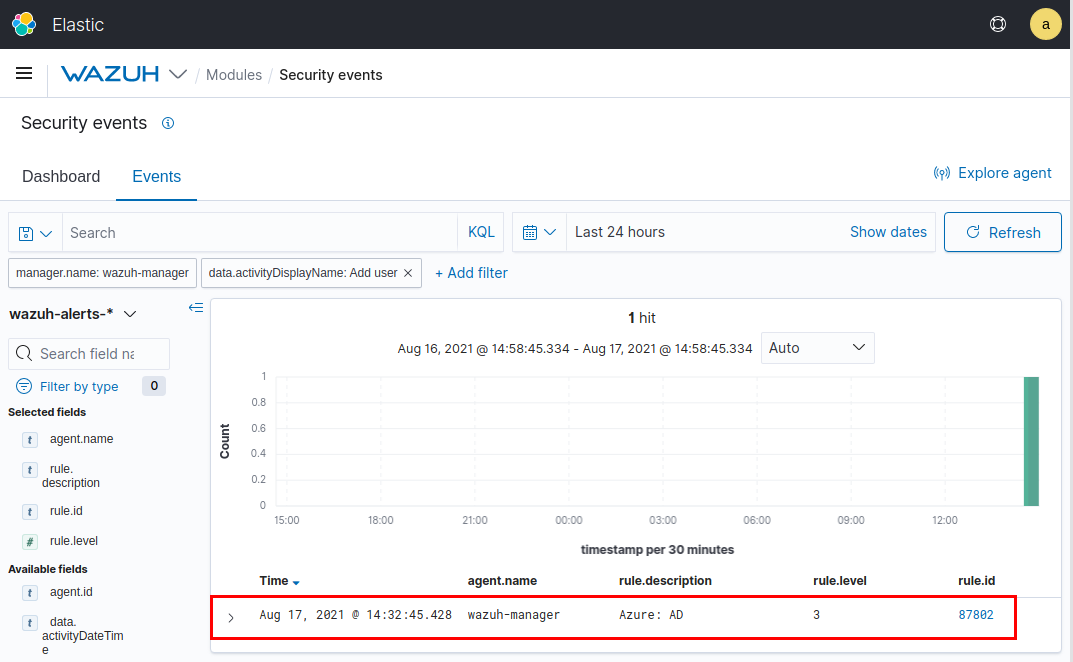Select agent.id in Available fields
This screenshot has height=662, width=1073.
[71, 592]
